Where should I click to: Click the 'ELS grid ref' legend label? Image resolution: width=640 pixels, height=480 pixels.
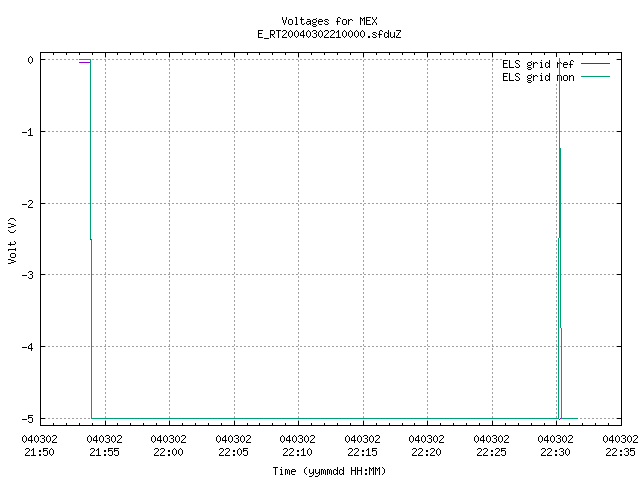pos(538,64)
